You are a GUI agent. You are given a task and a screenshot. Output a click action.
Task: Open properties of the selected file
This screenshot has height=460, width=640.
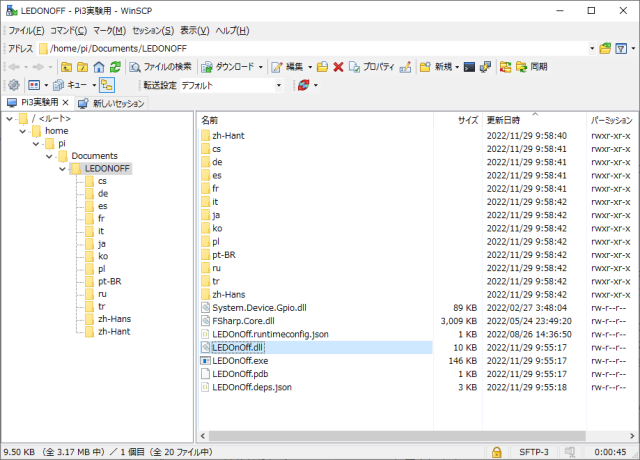point(371,67)
